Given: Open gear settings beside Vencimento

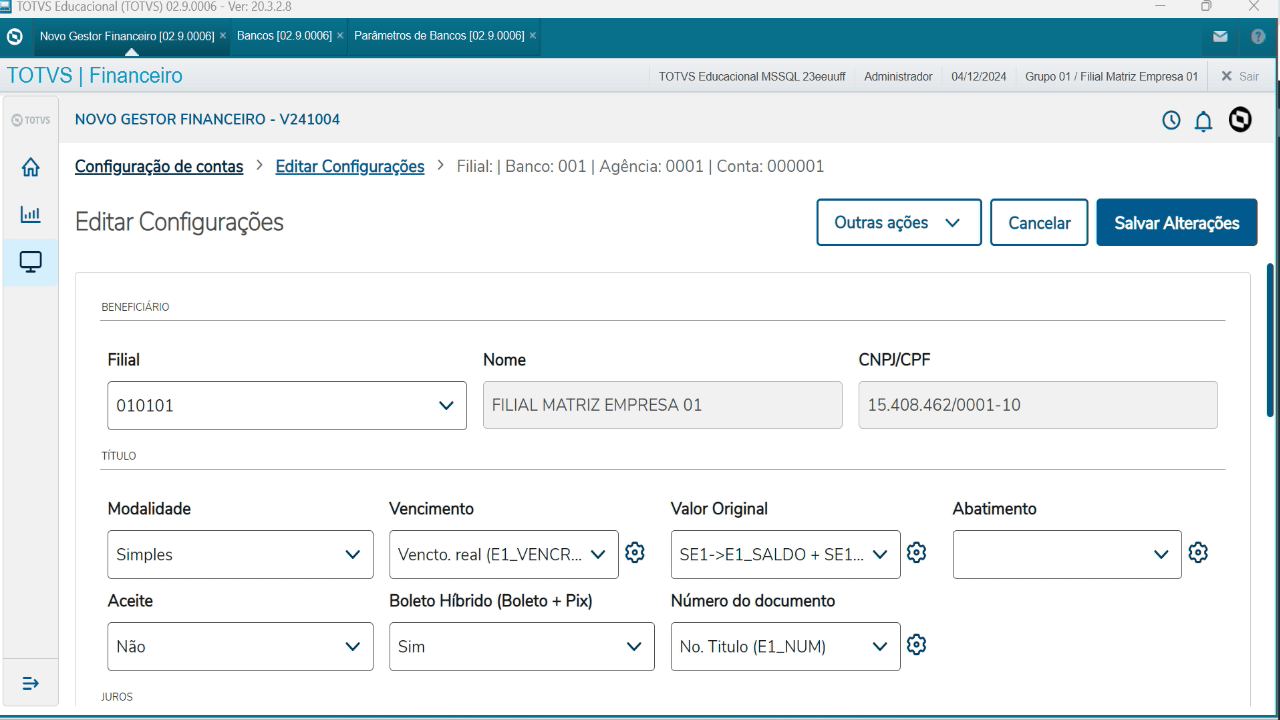Looking at the screenshot, I should 634,552.
